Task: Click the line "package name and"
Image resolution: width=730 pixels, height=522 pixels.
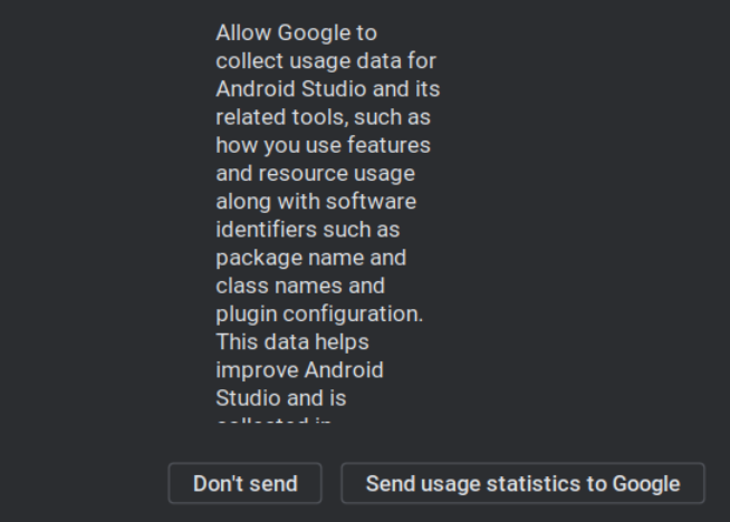Action: (x=311, y=258)
